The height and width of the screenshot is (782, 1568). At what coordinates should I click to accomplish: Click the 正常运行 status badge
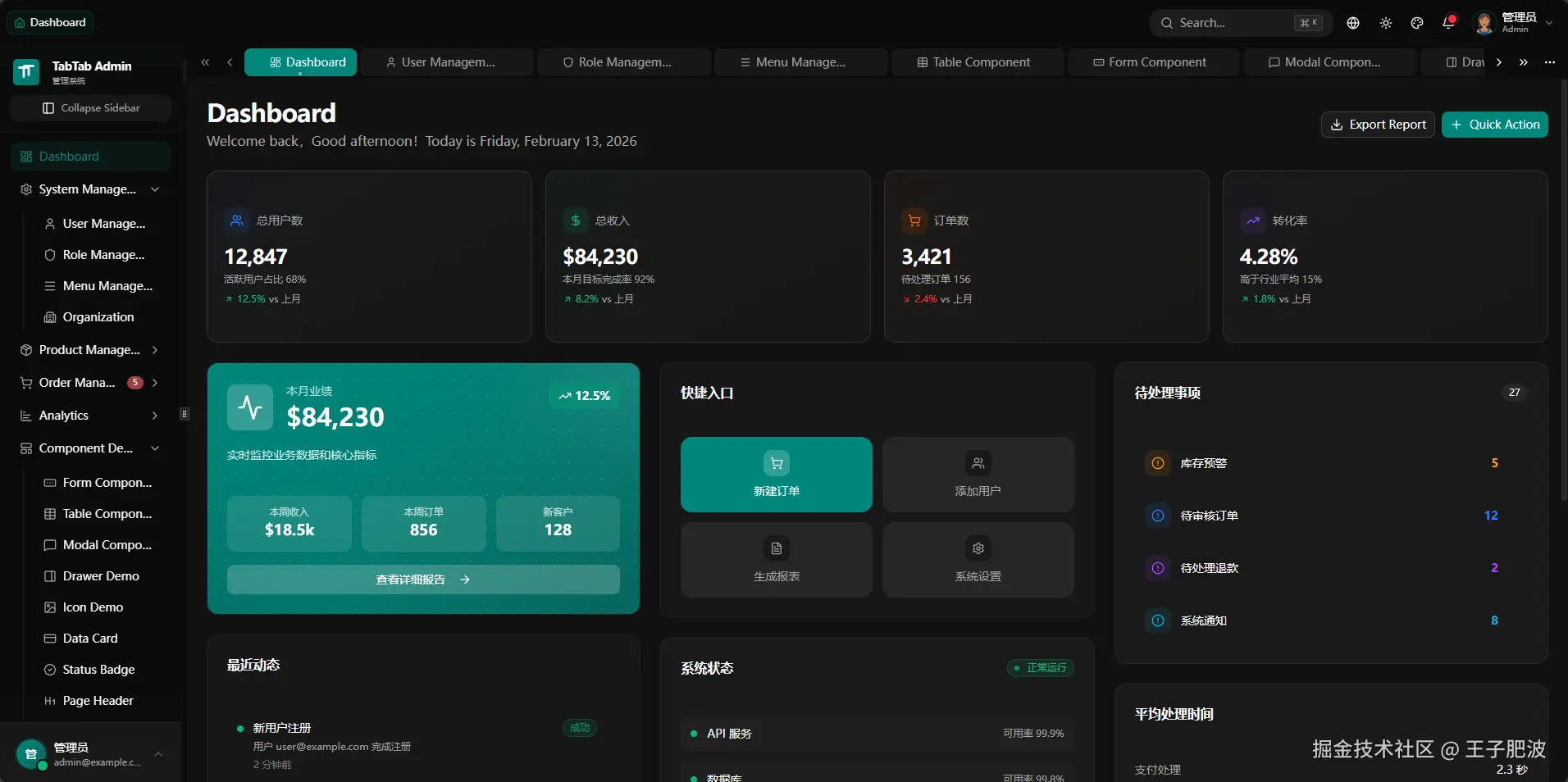(x=1041, y=668)
